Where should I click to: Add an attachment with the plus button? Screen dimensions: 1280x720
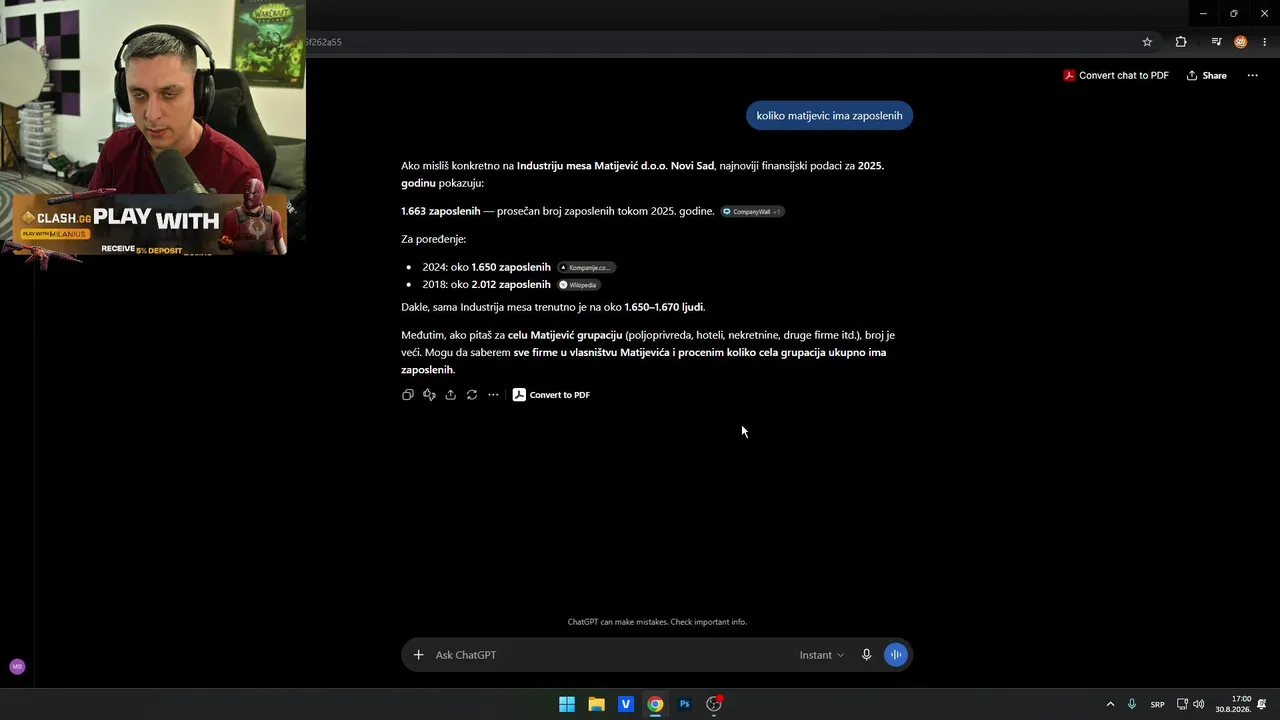pyautogui.click(x=418, y=655)
